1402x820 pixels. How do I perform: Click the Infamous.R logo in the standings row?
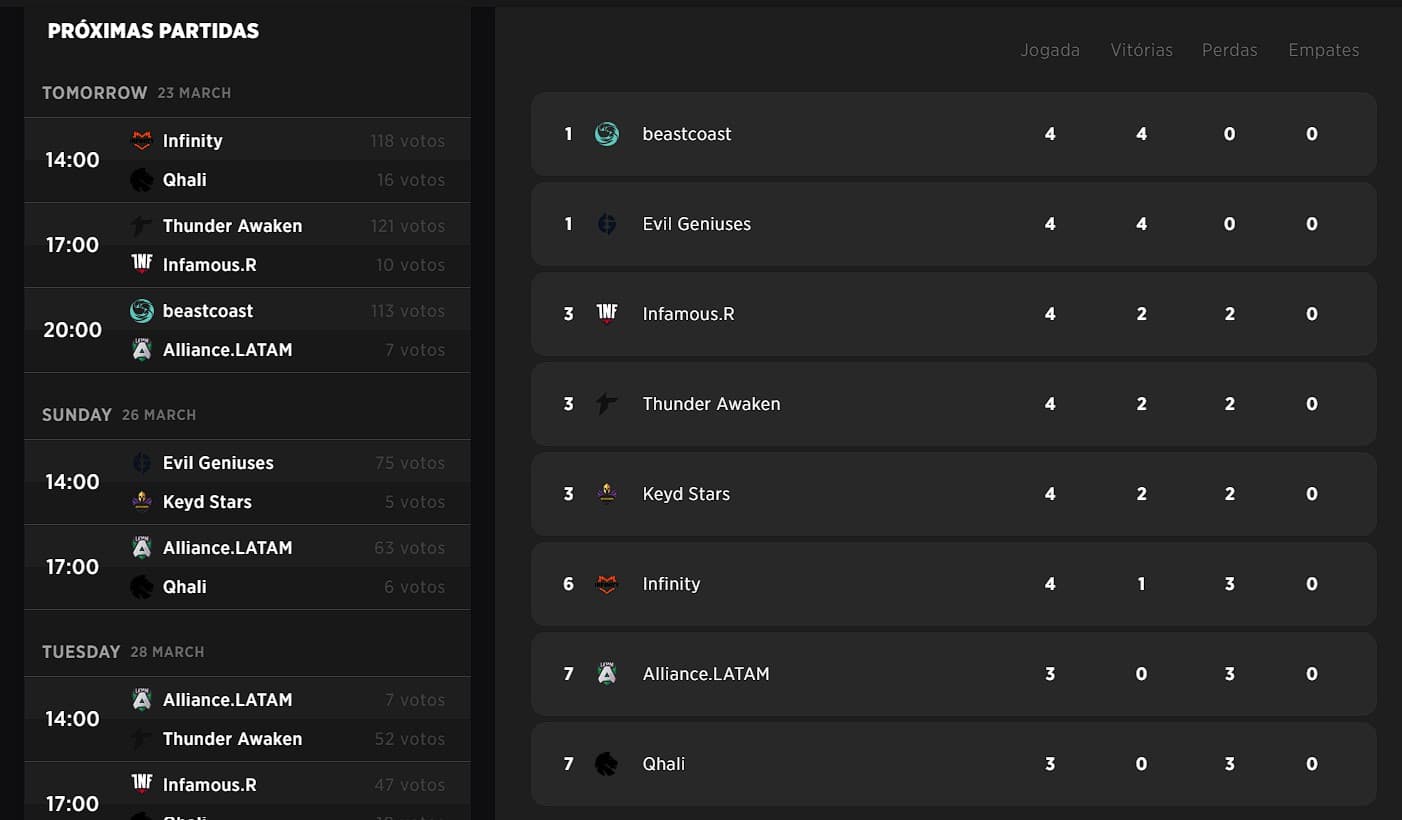608,313
